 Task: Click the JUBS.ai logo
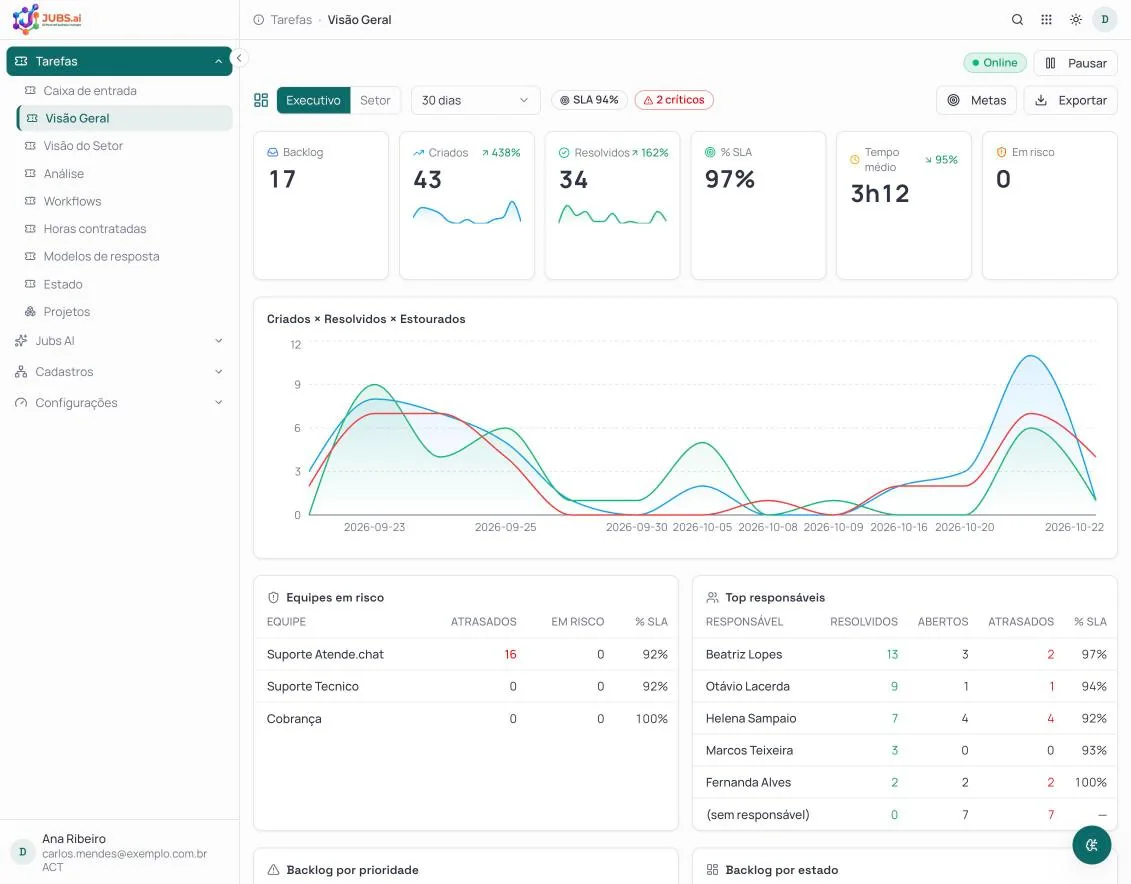pos(47,19)
